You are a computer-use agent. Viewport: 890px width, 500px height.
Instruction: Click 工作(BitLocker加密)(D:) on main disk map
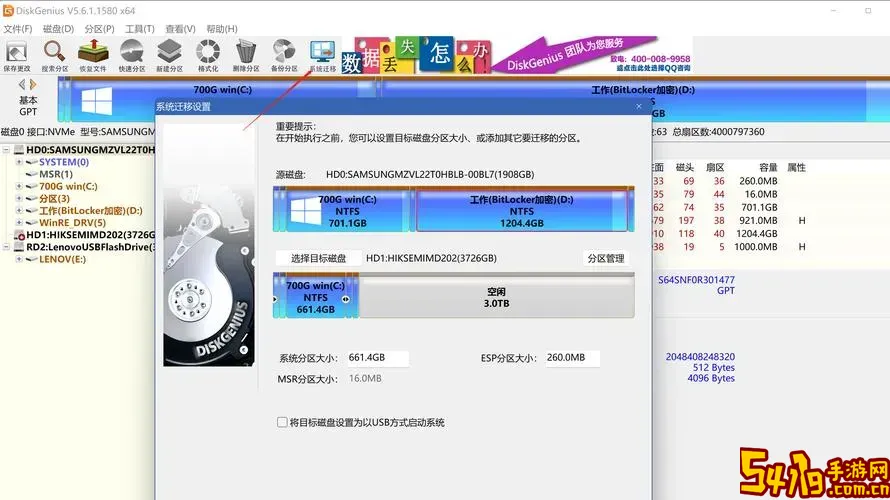coord(643,90)
